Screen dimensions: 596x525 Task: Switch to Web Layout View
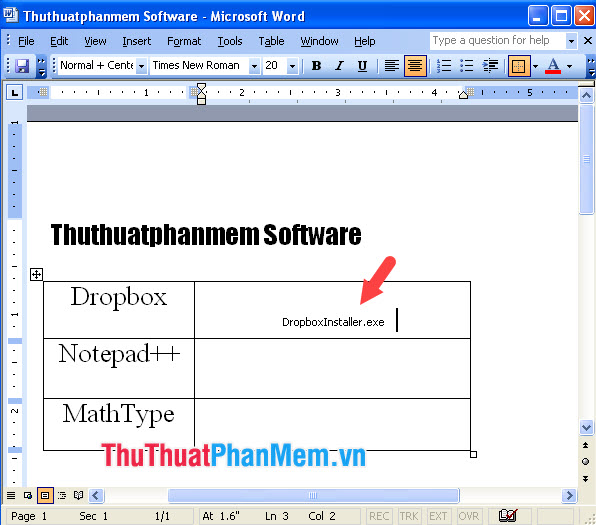28,495
